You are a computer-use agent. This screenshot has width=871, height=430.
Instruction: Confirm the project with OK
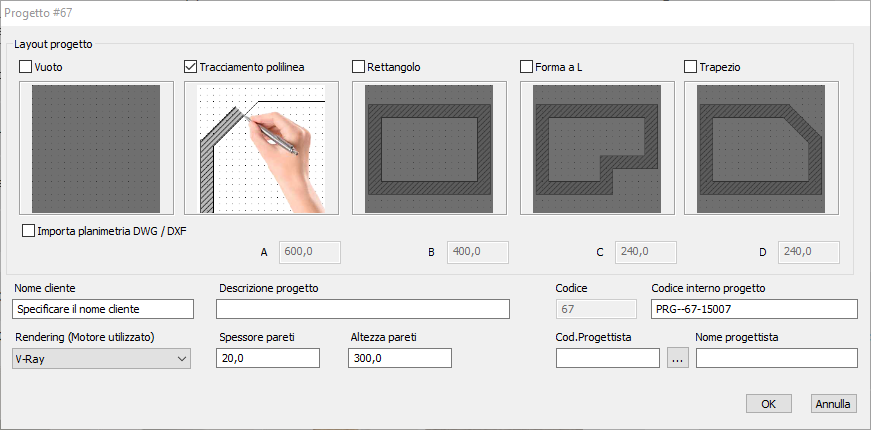click(x=769, y=404)
